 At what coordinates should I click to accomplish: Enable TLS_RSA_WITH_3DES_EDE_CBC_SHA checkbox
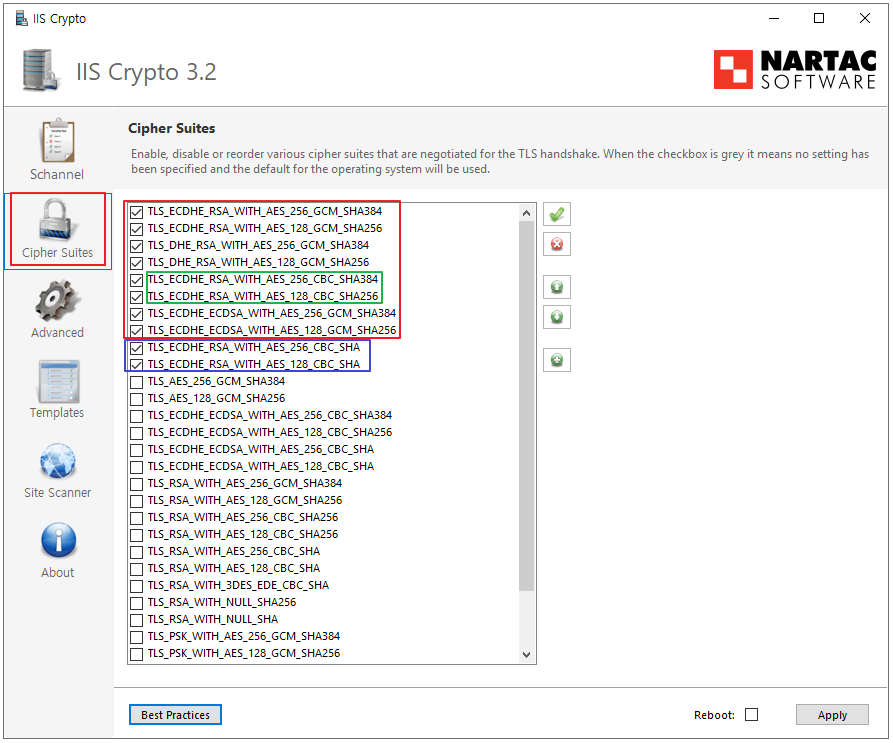click(136, 586)
